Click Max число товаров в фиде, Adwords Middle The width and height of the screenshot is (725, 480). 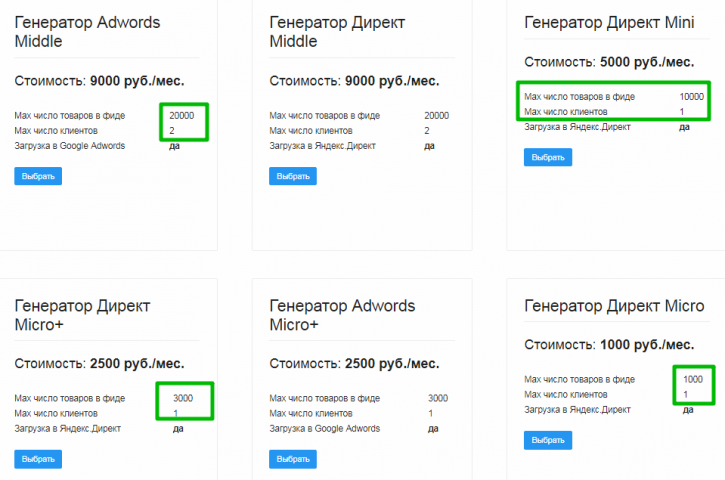coord(70,116)
